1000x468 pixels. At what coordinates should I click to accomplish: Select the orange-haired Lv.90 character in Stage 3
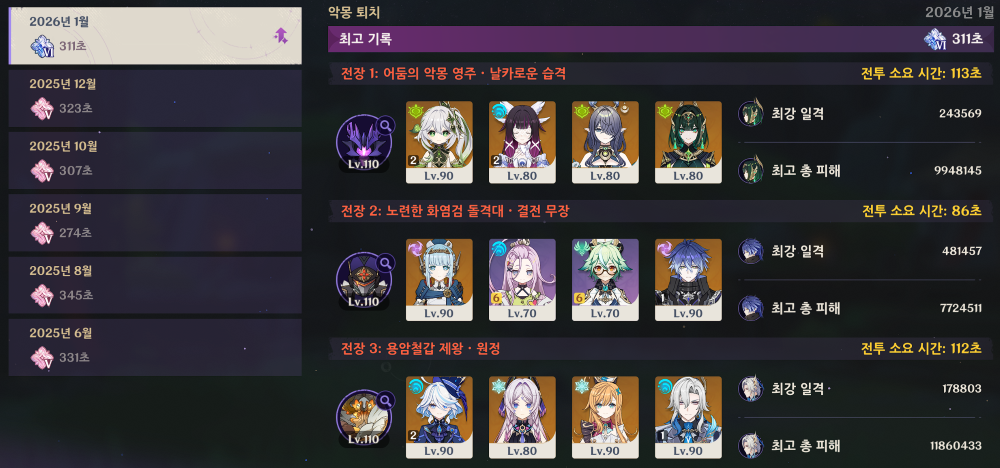(605, 418)
